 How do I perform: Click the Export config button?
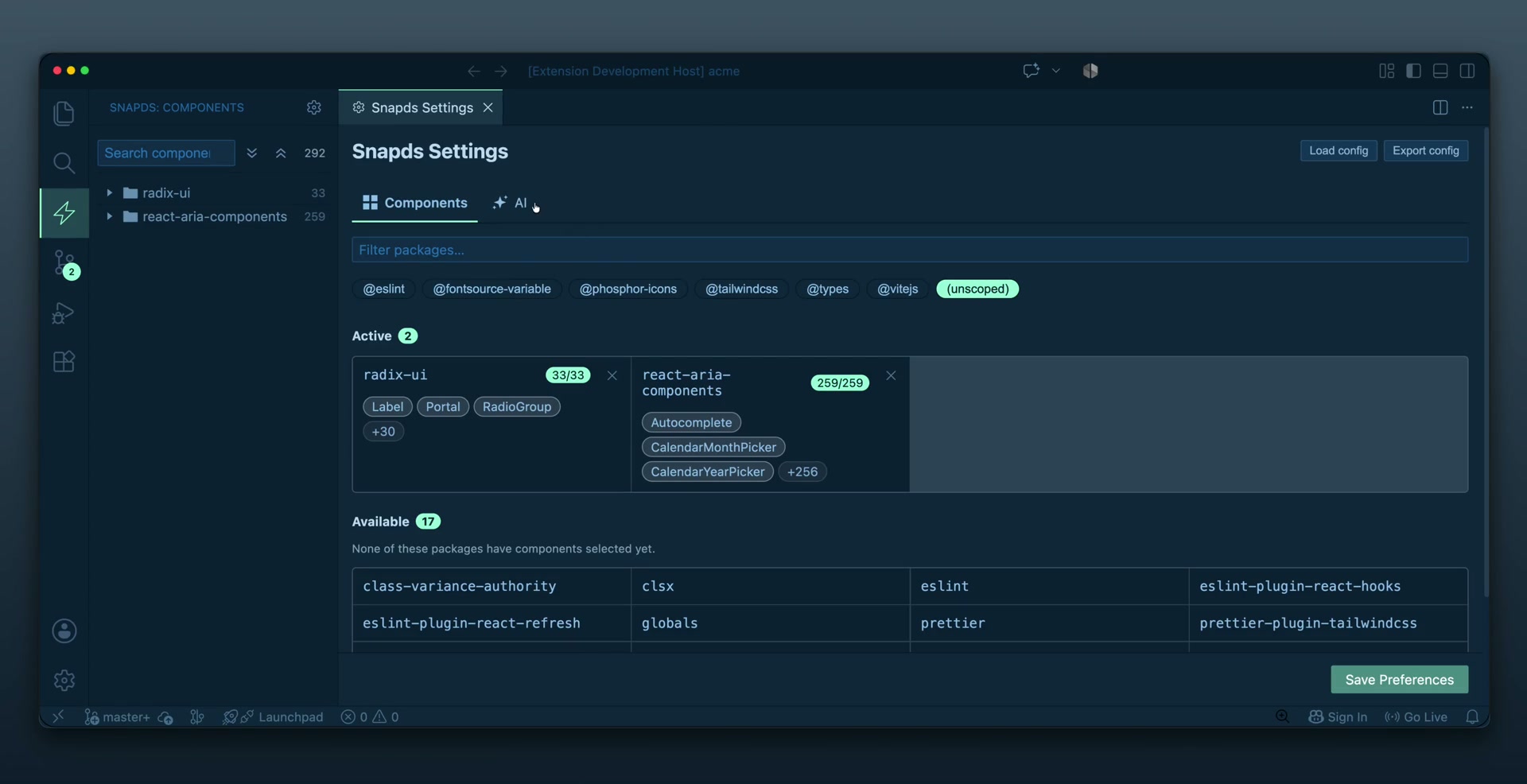(x=1425, y=150)
